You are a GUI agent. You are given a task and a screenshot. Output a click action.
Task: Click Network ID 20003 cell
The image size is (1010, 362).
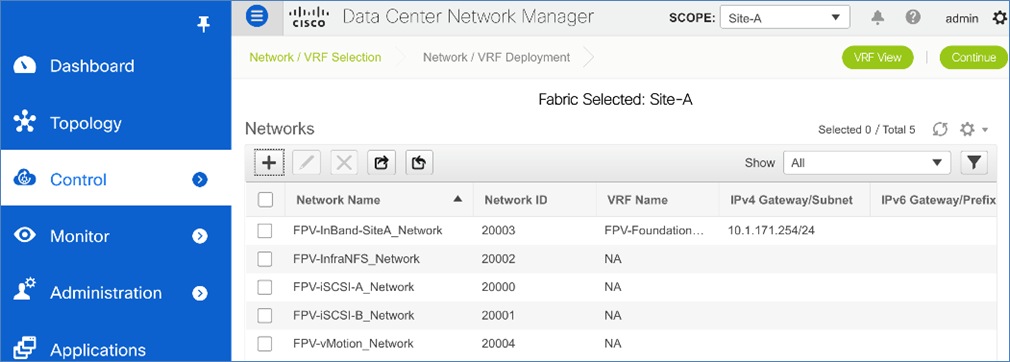(498, 230)
